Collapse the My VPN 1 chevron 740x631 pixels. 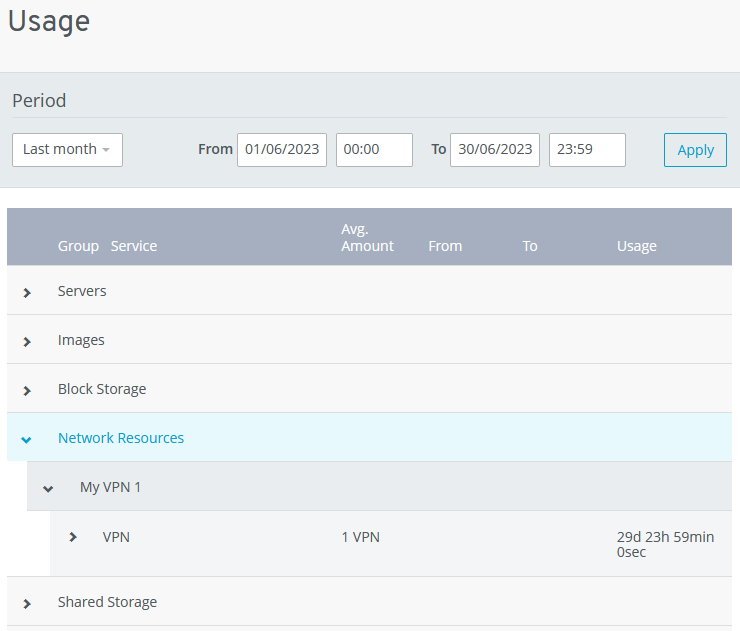[48, 488]
